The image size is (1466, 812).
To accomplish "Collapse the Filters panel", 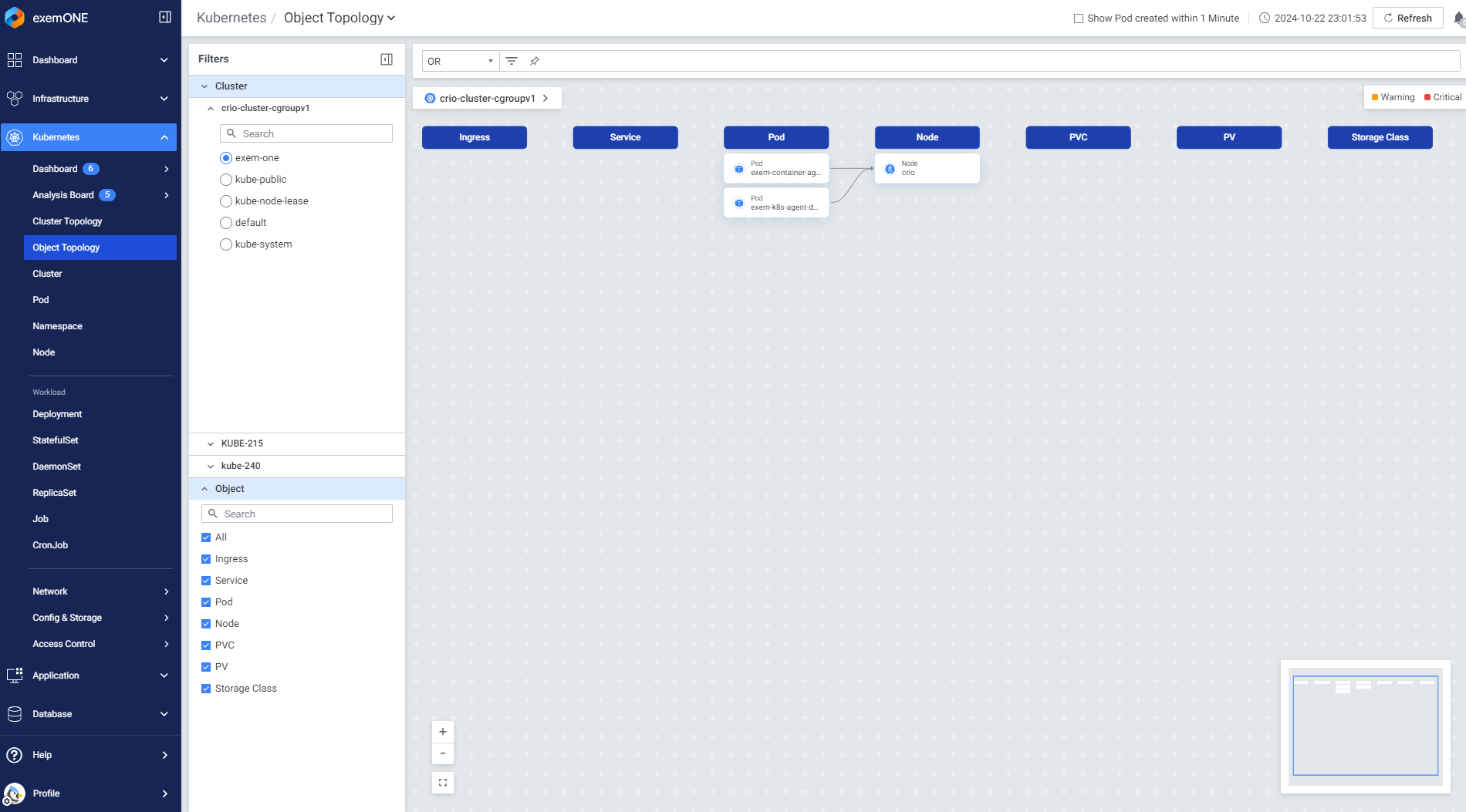I will (387, 59).
